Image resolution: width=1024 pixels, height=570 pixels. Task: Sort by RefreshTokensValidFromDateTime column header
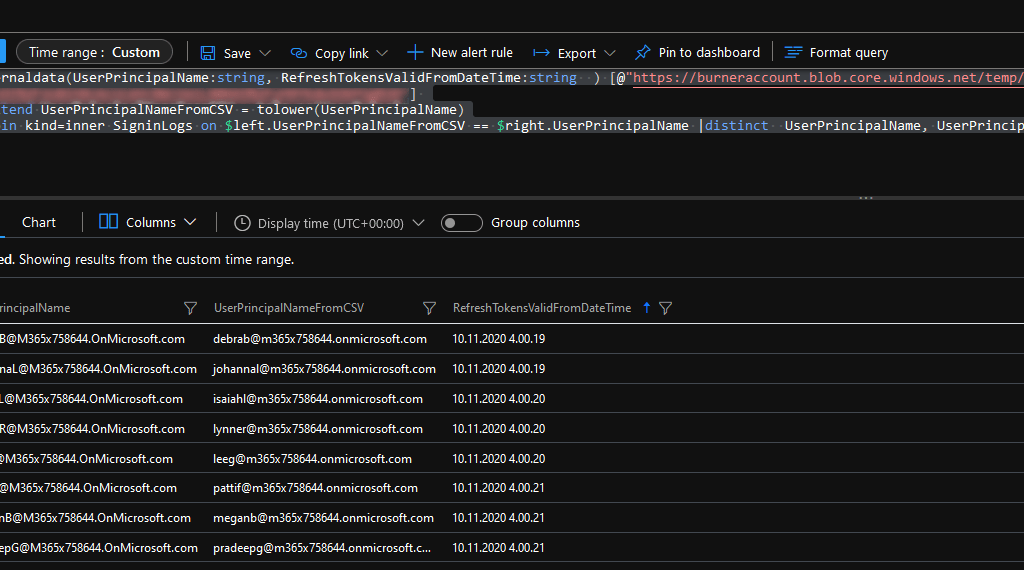(541, 308)
